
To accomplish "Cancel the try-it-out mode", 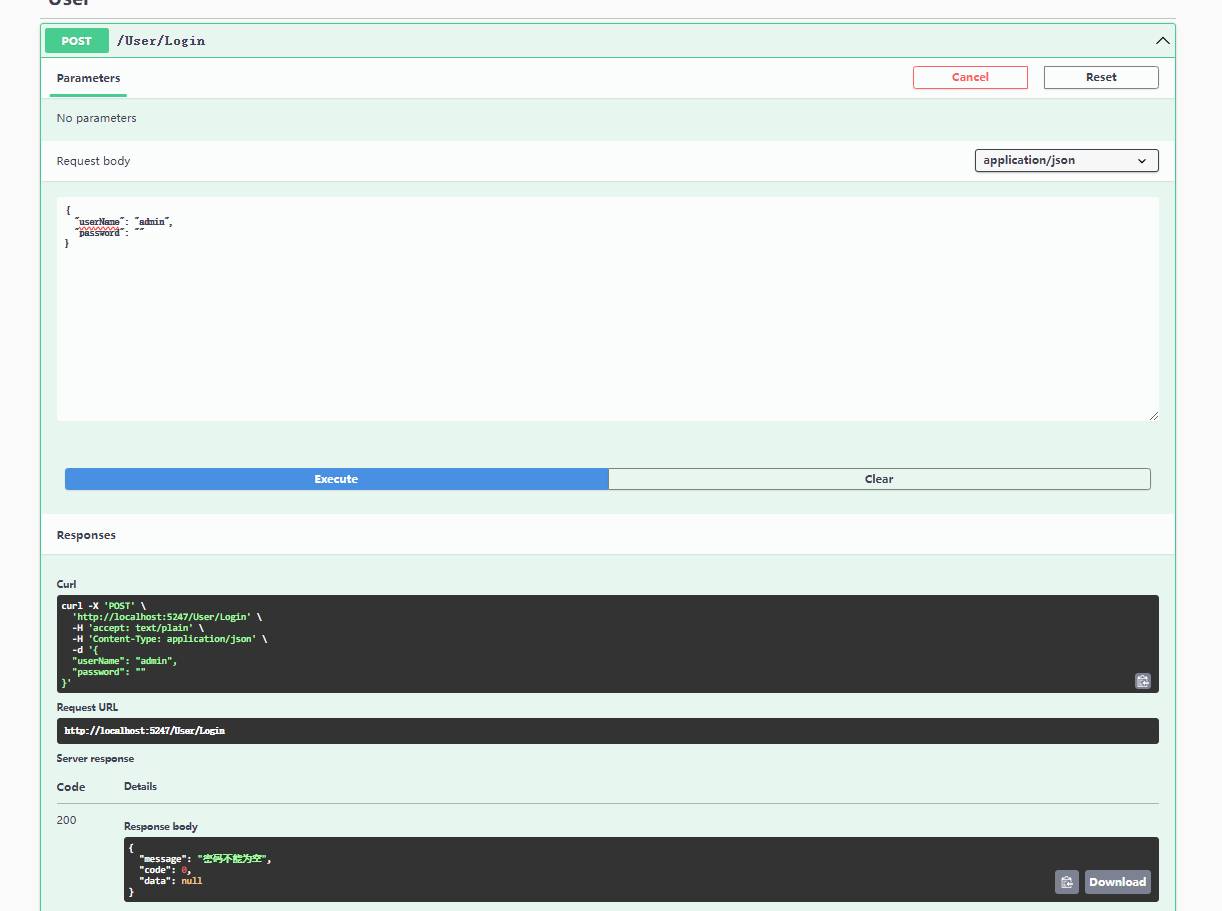I will pos(970,77).
